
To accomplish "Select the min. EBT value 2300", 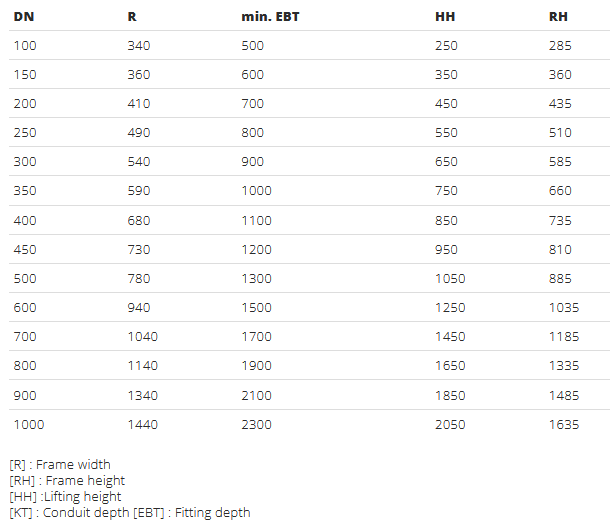I will pos(258,425).
